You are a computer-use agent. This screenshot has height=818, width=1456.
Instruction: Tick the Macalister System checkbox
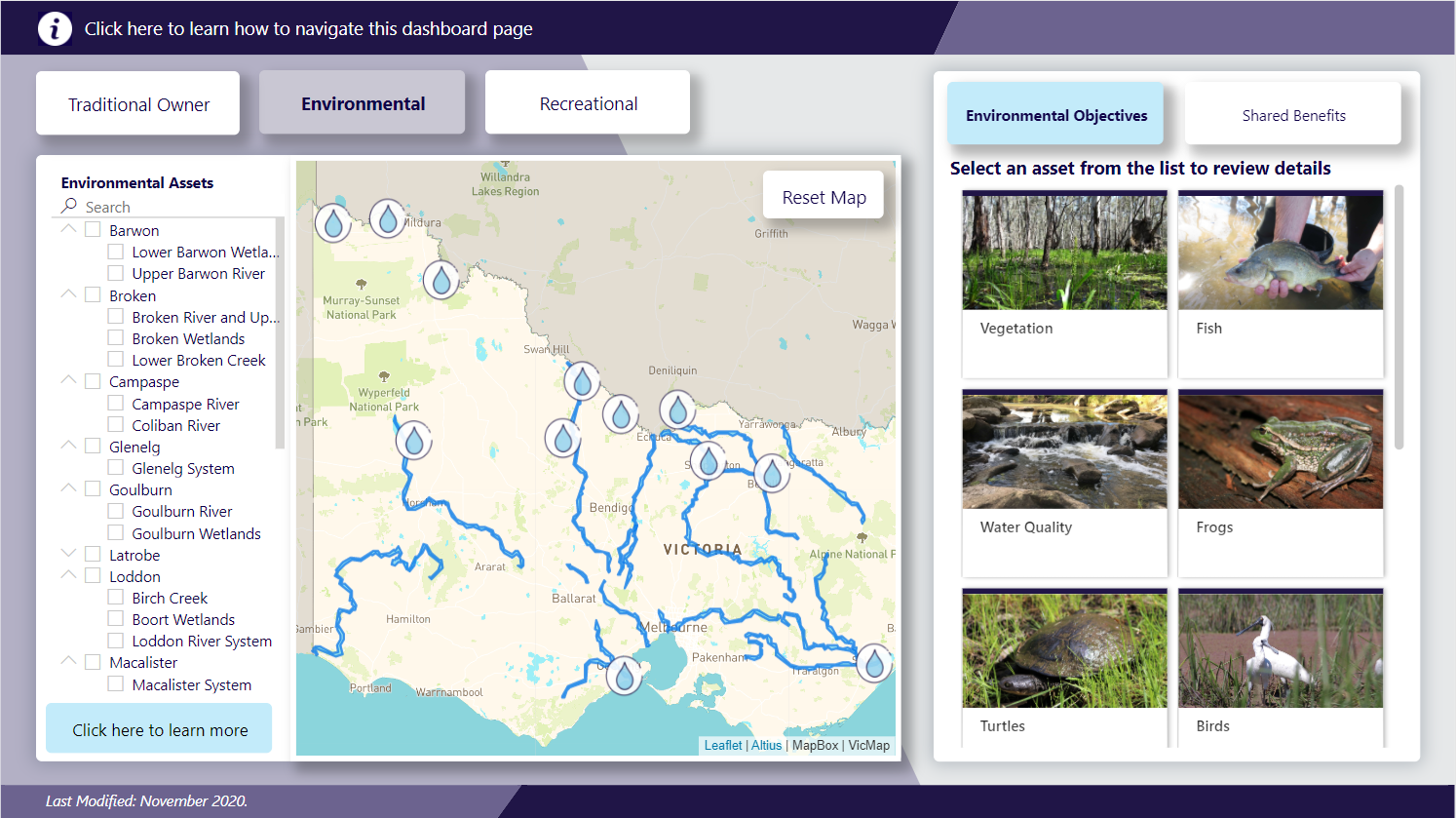115,683
